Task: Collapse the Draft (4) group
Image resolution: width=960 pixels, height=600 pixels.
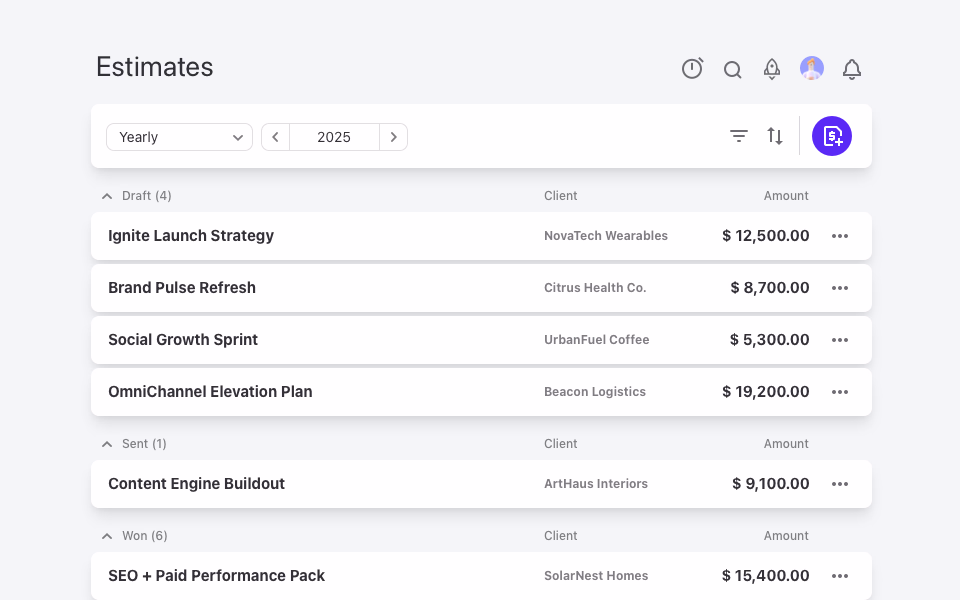Action: [x=107, y=196]
